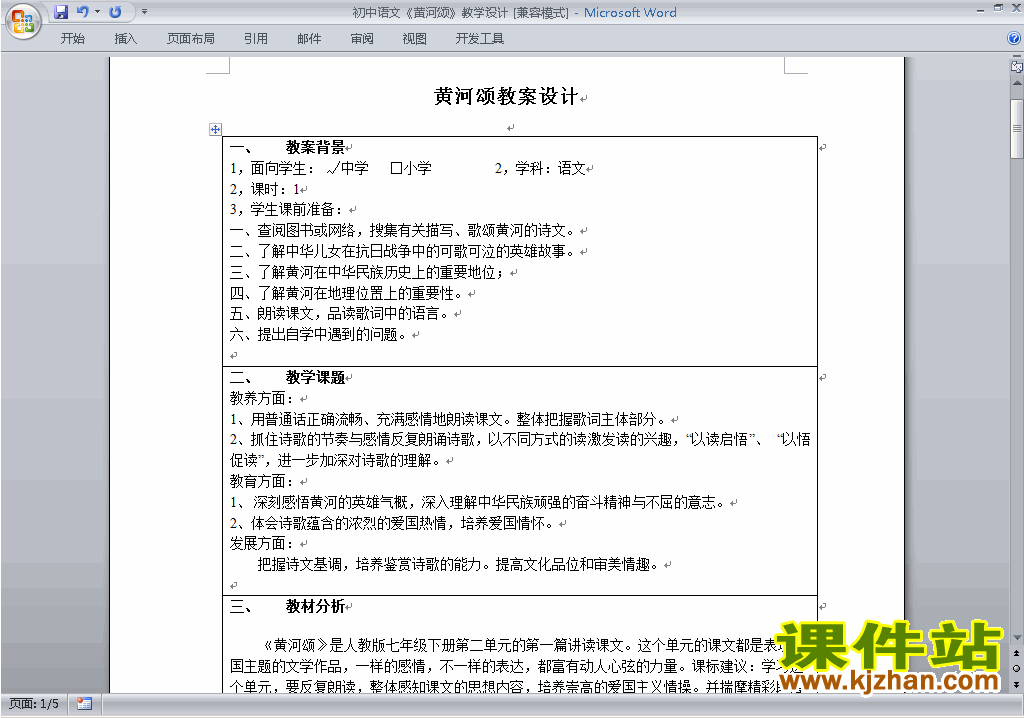Click line 发展方面：
The image size is (1024, 718).
262,544
